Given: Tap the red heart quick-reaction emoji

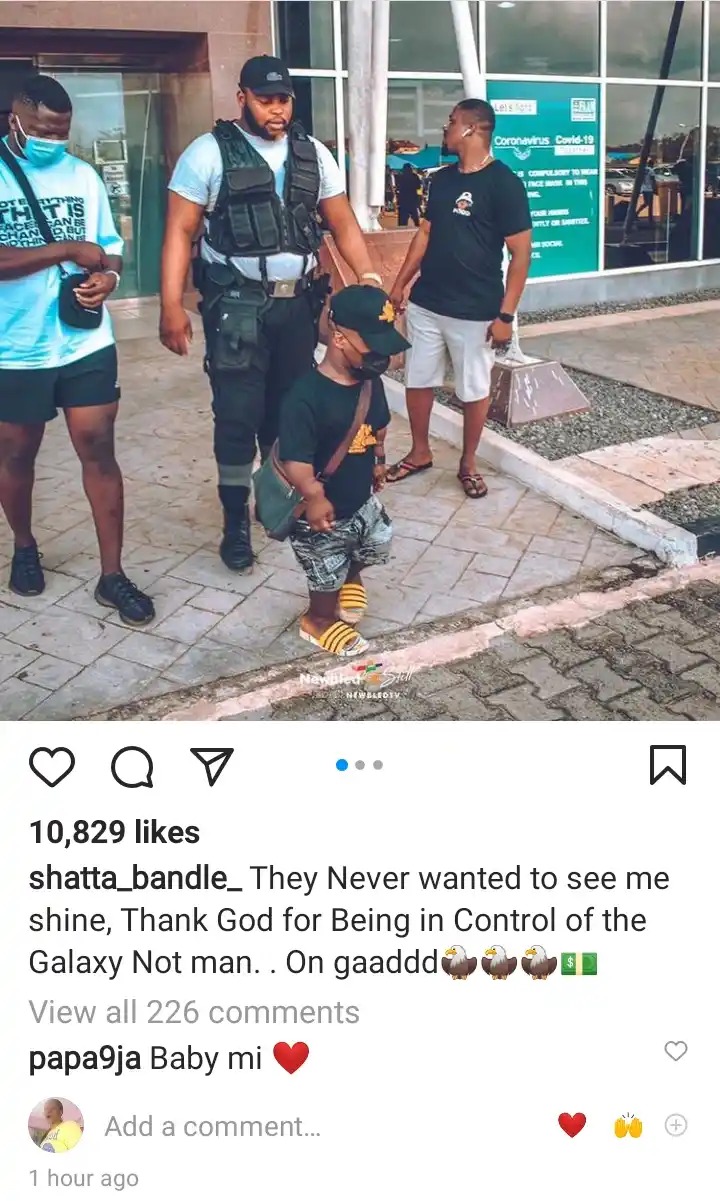Looking at the screenshot, I should coord(572,1125).
